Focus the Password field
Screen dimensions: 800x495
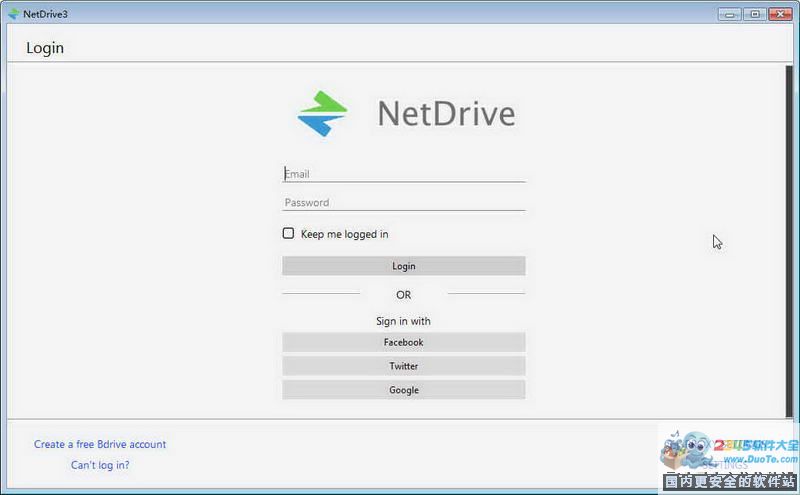[x=404, y=202]
